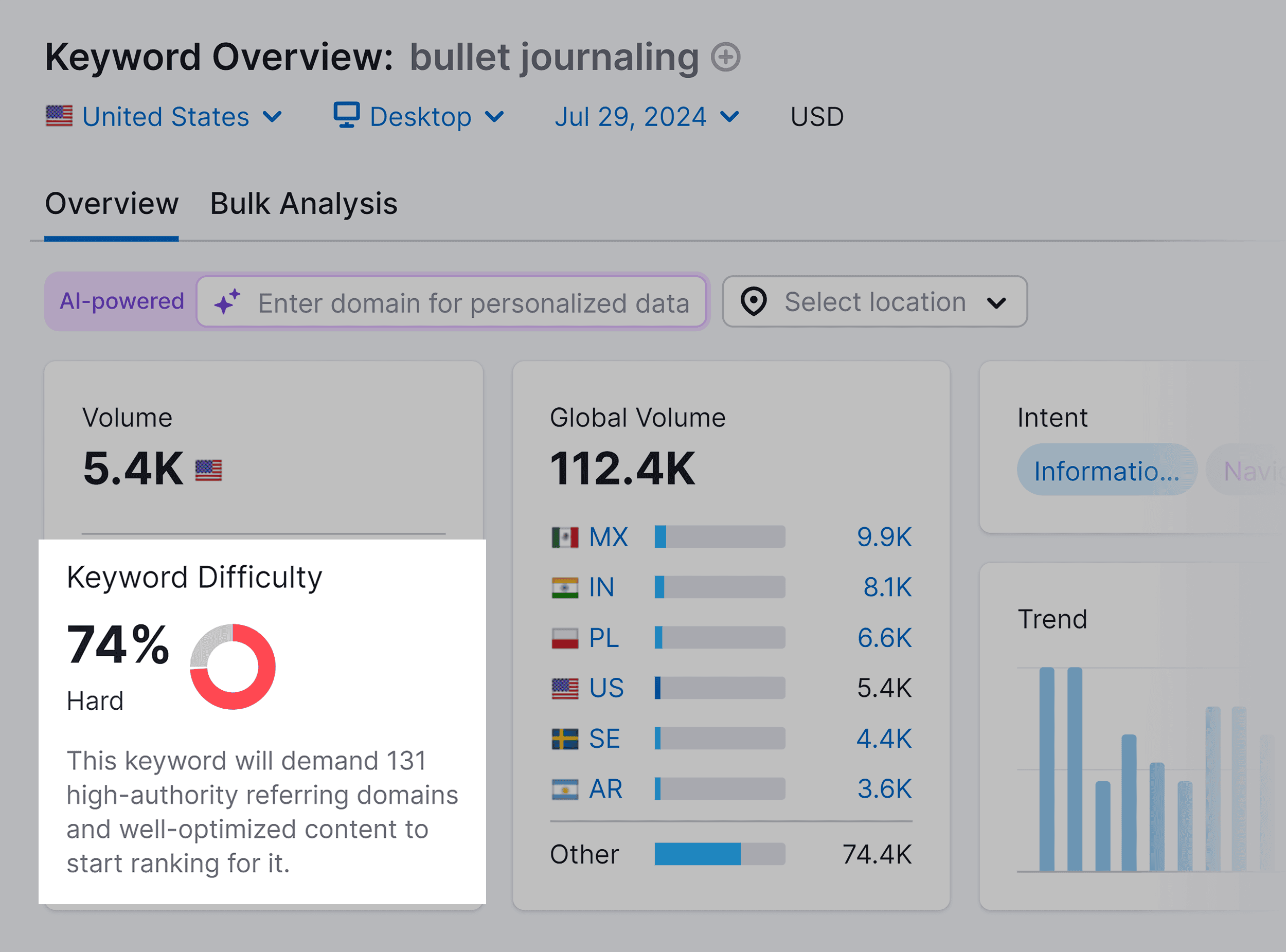This screenshot has width=1286, height=952.
Task: Click the Poland flag next to PL
Action: coord(566,637)
